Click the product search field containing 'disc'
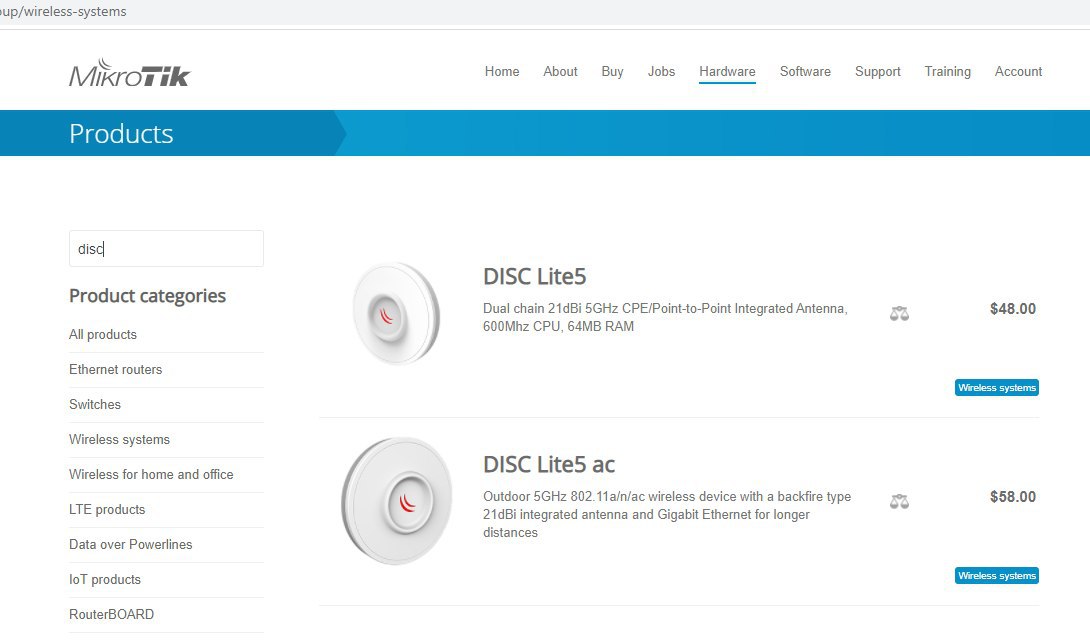The image size is (1090, 640). point(166,249)
